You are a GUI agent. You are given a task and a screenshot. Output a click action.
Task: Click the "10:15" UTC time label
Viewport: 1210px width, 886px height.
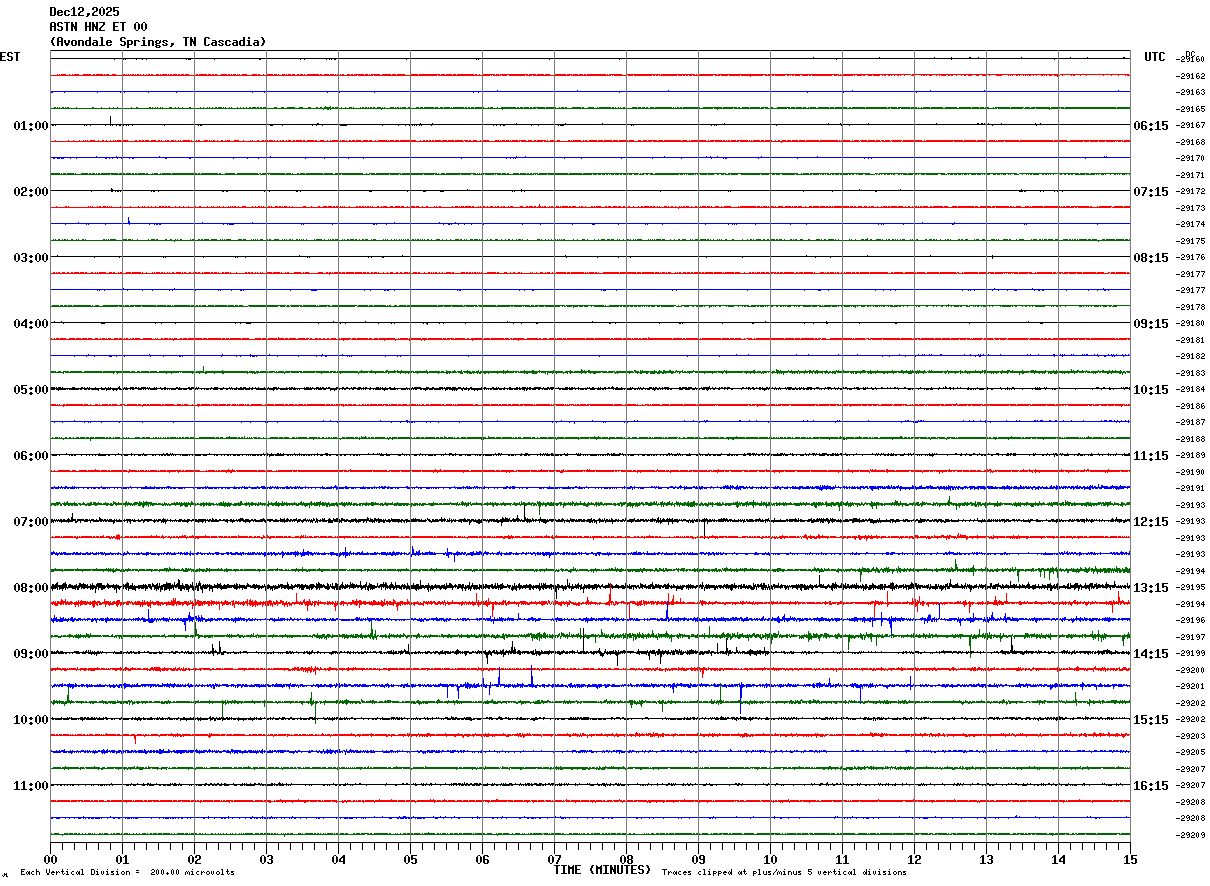tap(1150, 390)
